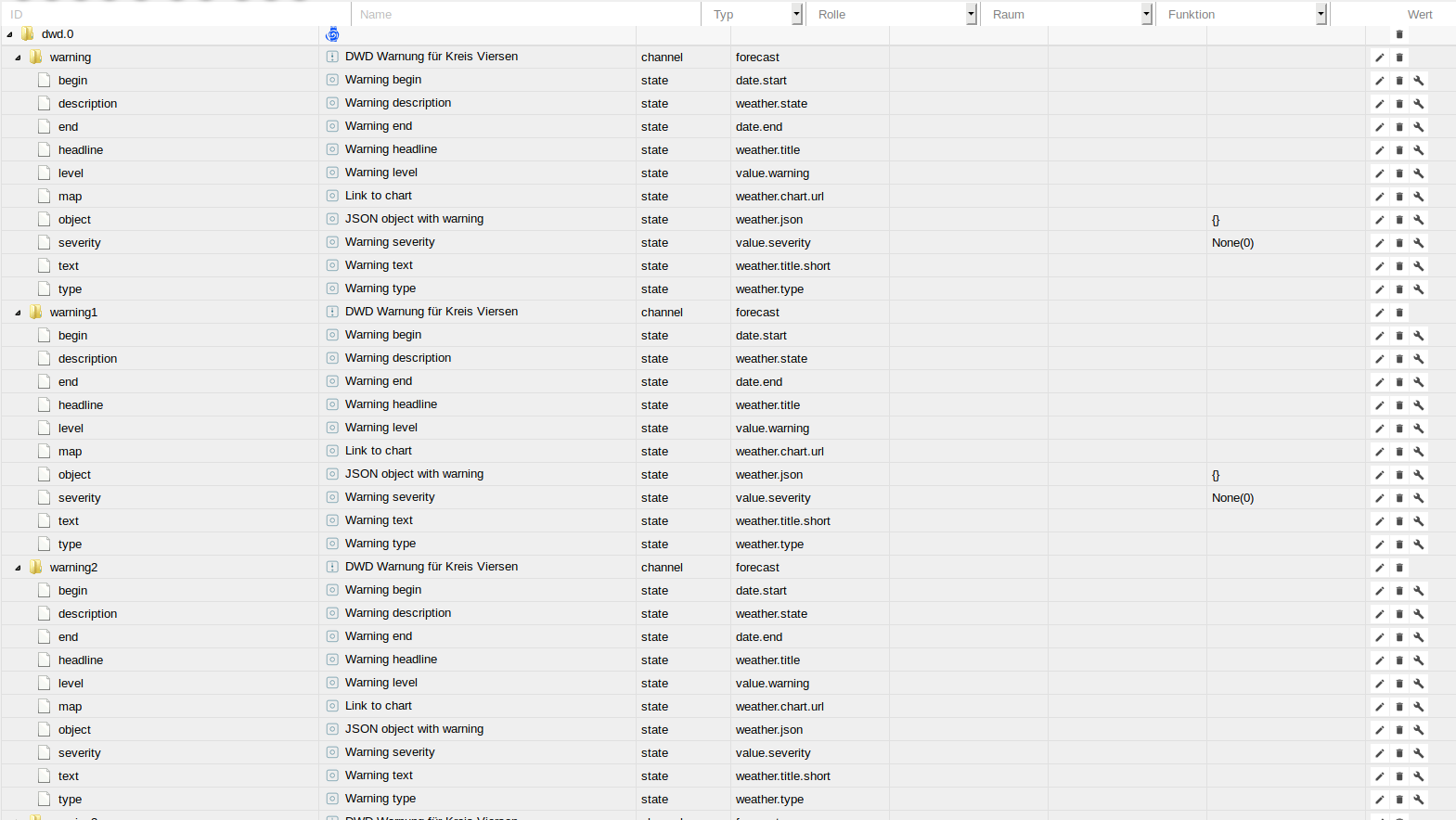Screen dimensions: 1456x820
Task: Click "JSON object with warning" name under warning1
Action: pyautogui.click(x=414, y=474)
